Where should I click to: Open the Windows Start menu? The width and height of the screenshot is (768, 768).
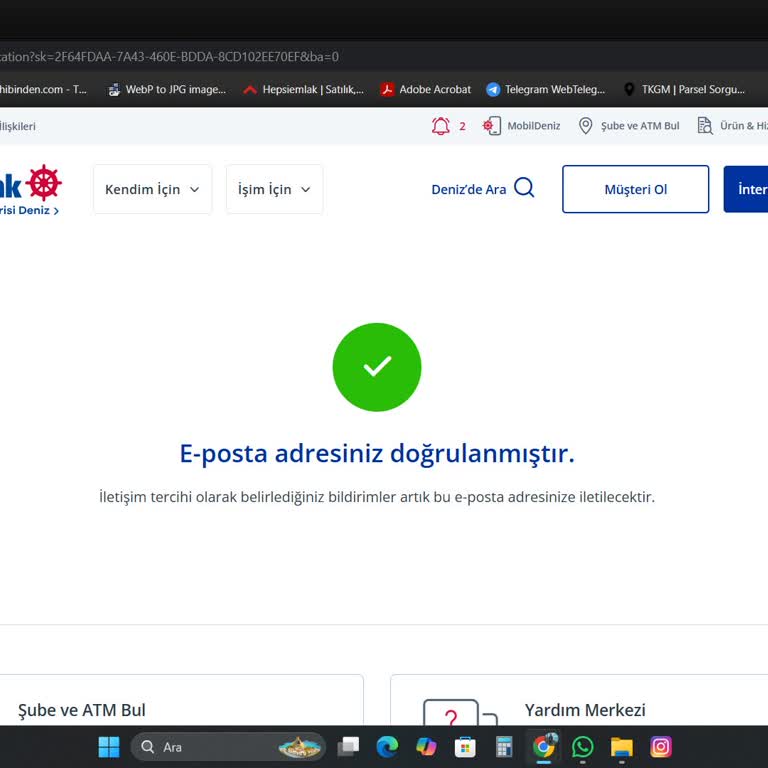pos(109,747)
